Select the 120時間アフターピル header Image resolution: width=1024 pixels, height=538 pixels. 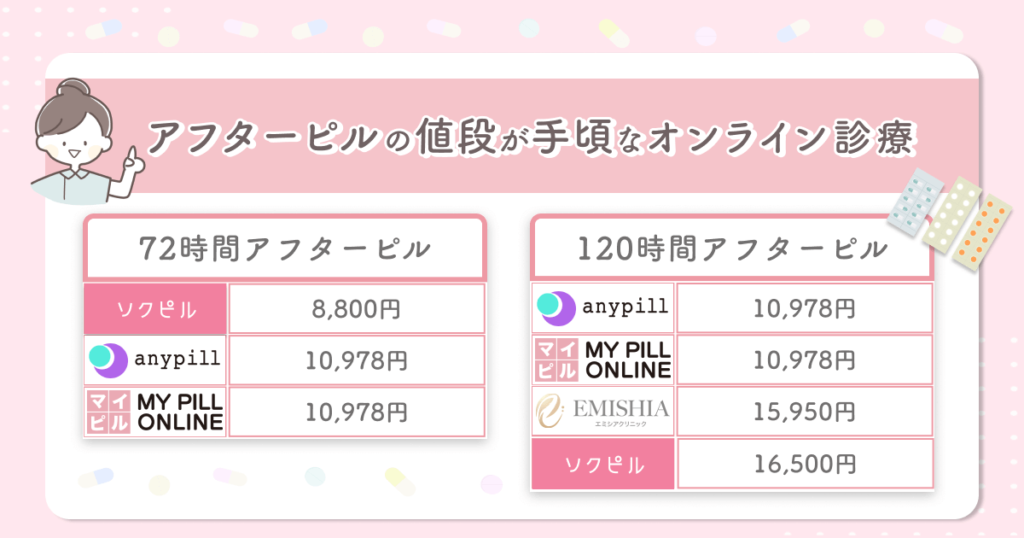click(x=732, y=249)
